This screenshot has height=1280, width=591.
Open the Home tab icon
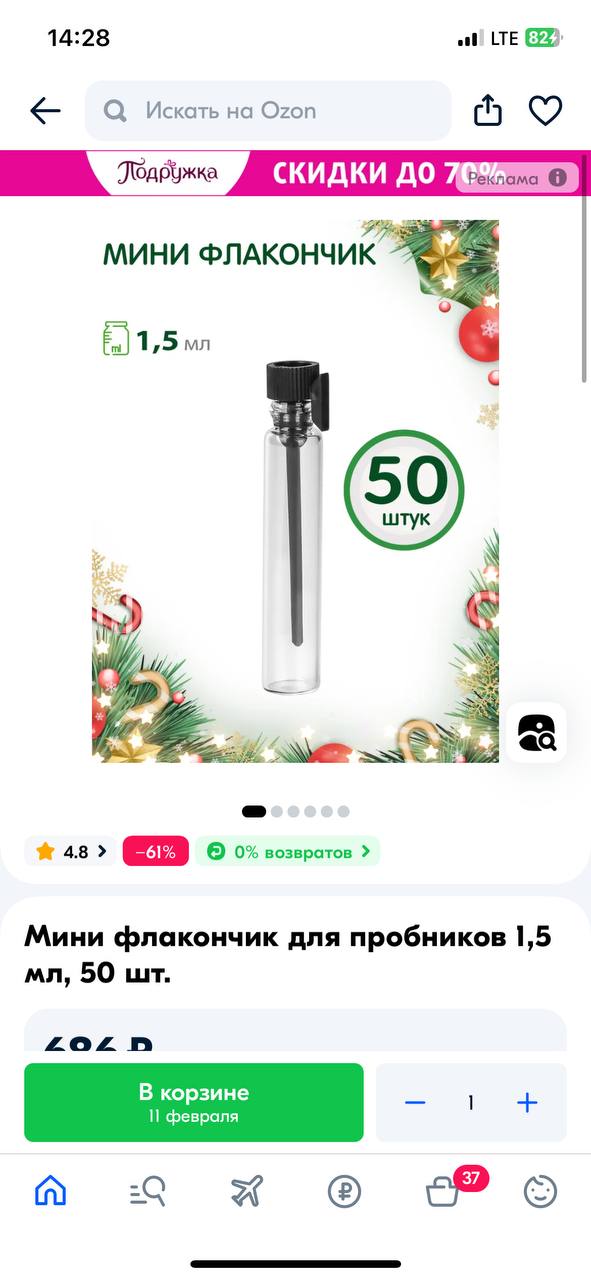[x=50, y=1191]
